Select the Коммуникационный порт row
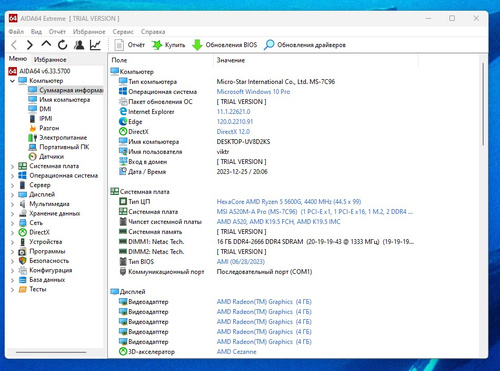 [216, 272]
